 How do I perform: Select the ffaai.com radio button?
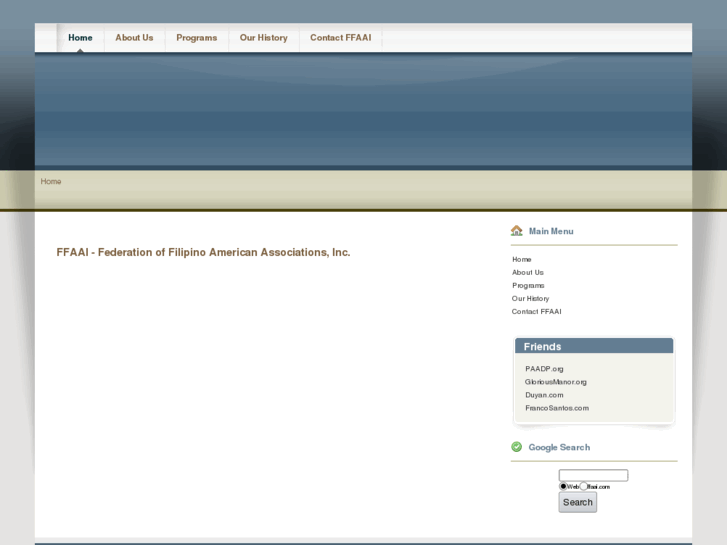[x=583, y=486]
